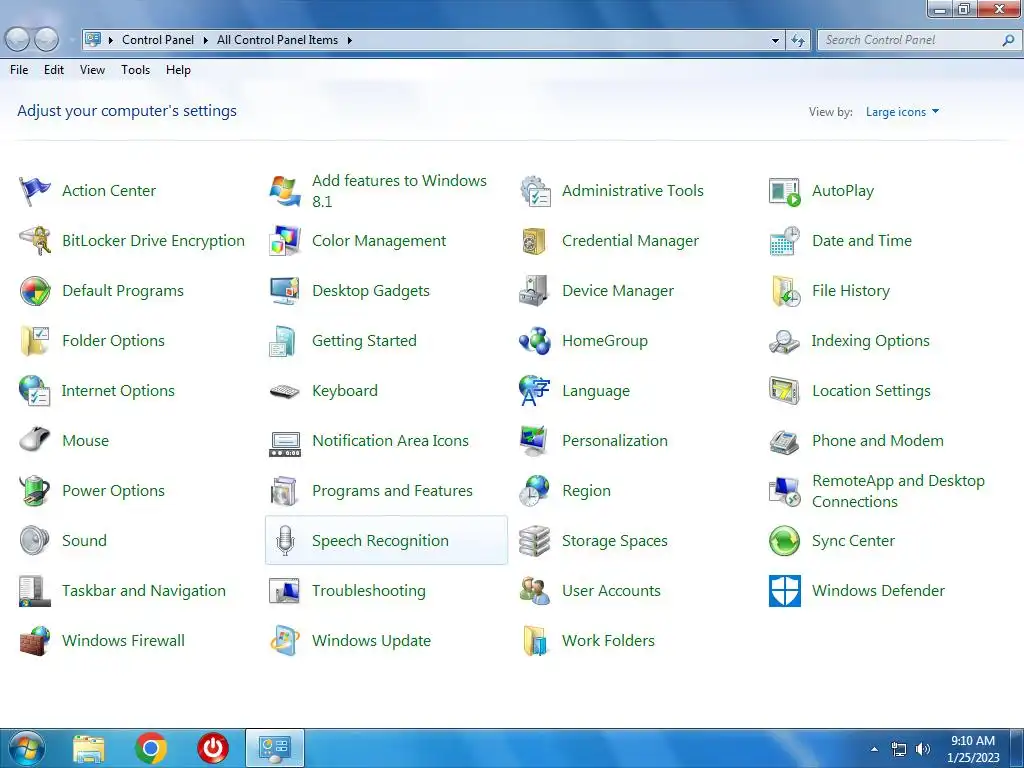This screenshot has width=1024, height=768.
Task: Open the User Accounts icon
Action: tap(535, 590)
